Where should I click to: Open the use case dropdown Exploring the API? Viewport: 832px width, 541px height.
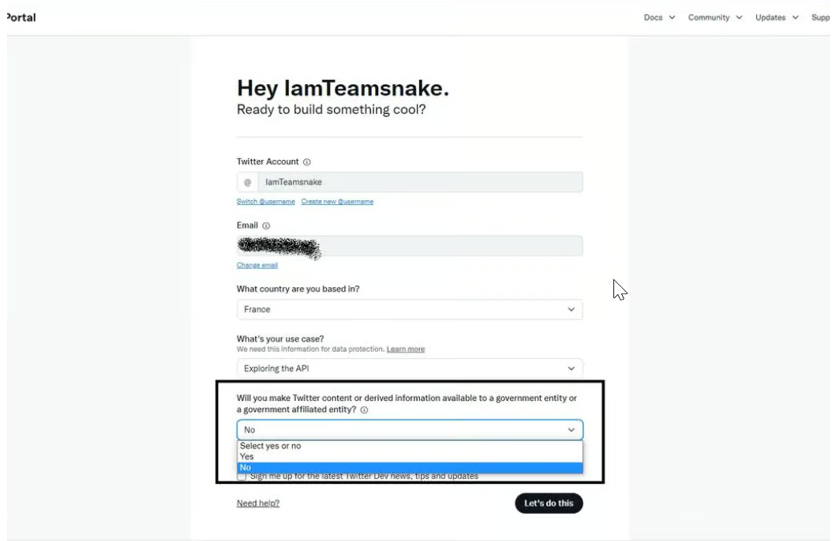410,368
